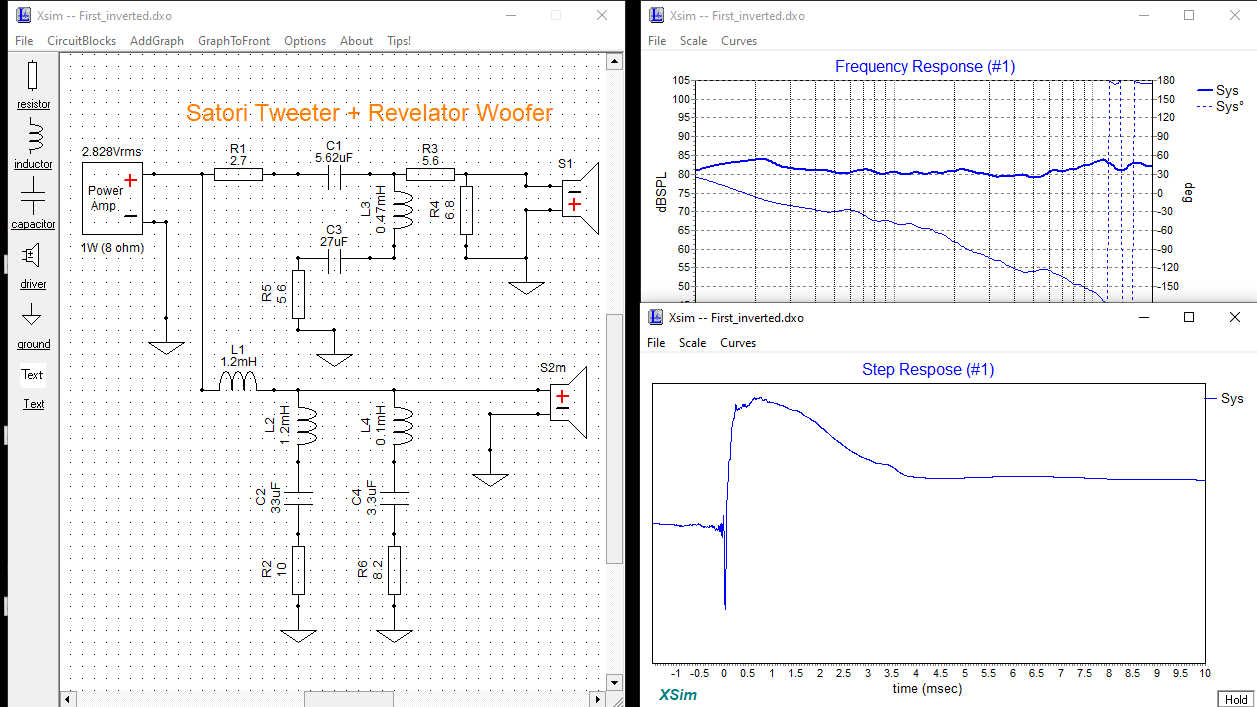Select the capacitor component icon in palette
Image resolution: width=1257 pixels, height=707 pixels.
[x=32, y=194]
